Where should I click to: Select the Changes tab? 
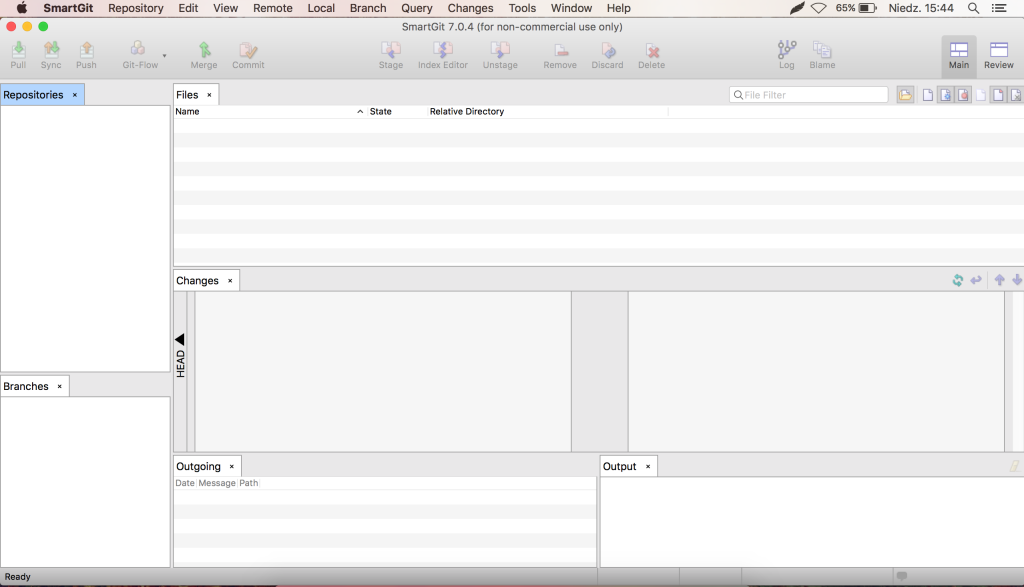tap(197, 281)
